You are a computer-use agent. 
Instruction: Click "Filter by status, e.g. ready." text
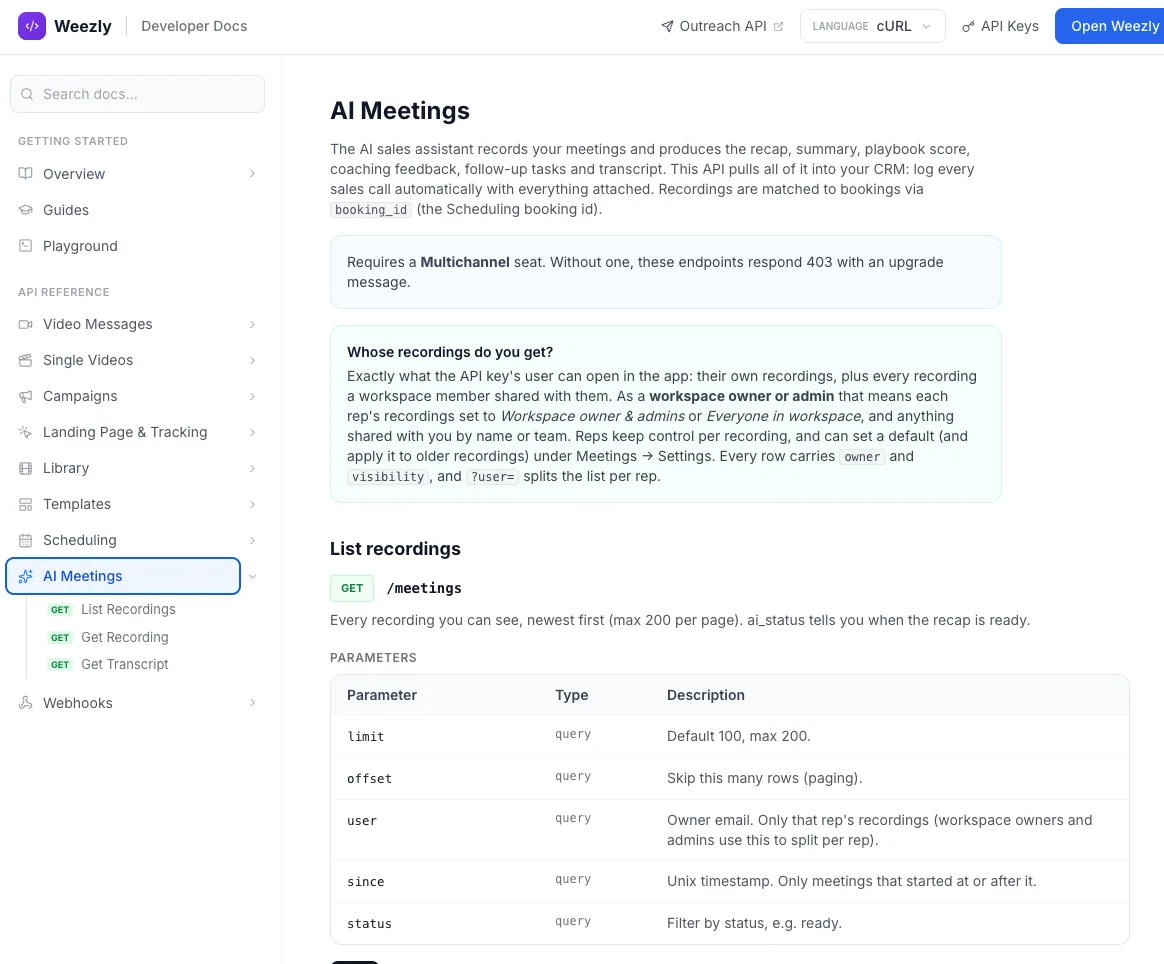[754, 923]
